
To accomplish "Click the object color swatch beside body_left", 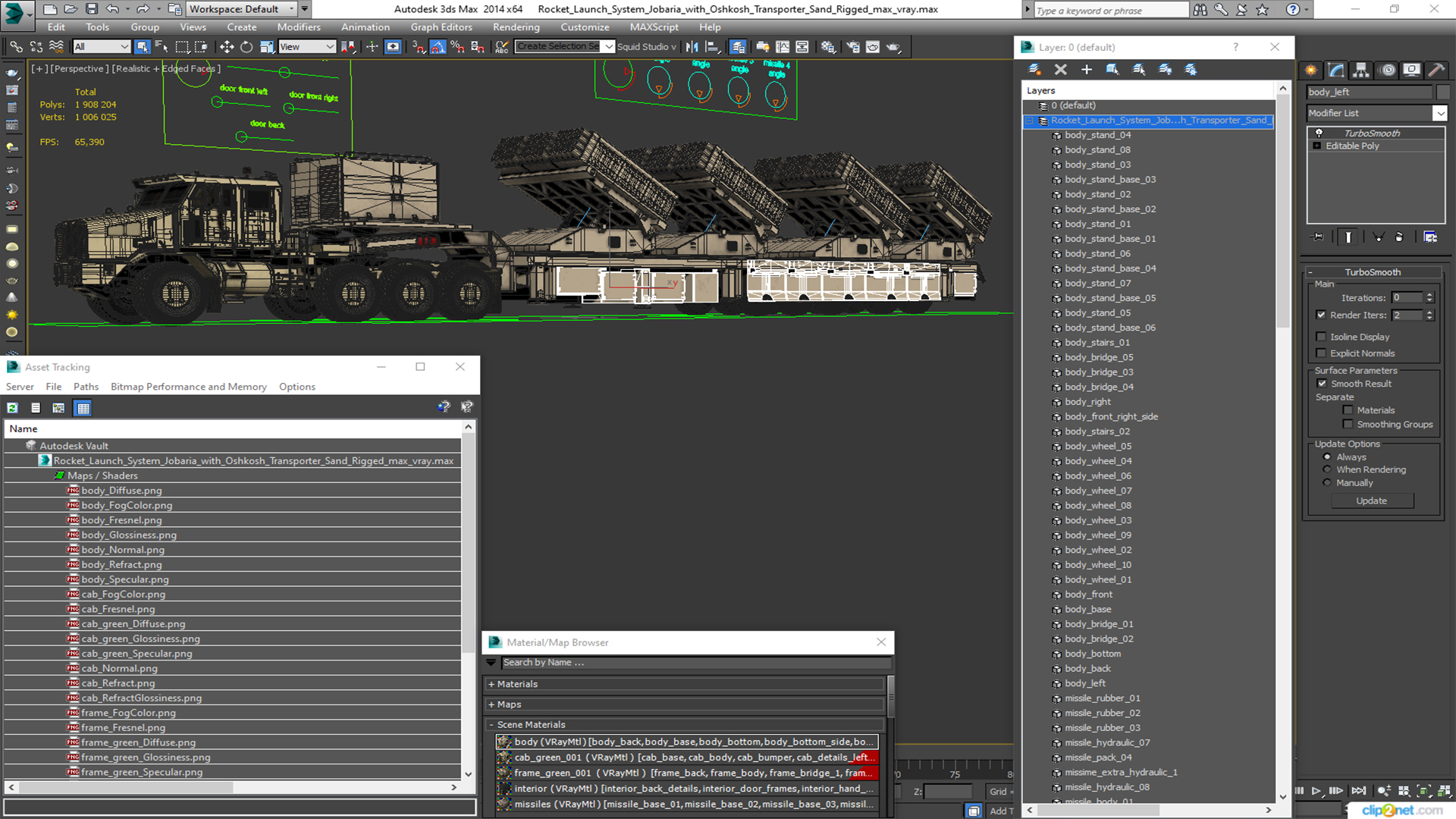I will pos(1443,93).
